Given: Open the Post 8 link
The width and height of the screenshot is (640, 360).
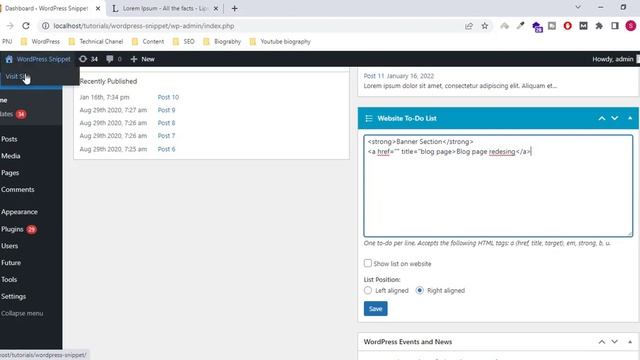Looking at the screenshot, I should (x=167, y=122).
